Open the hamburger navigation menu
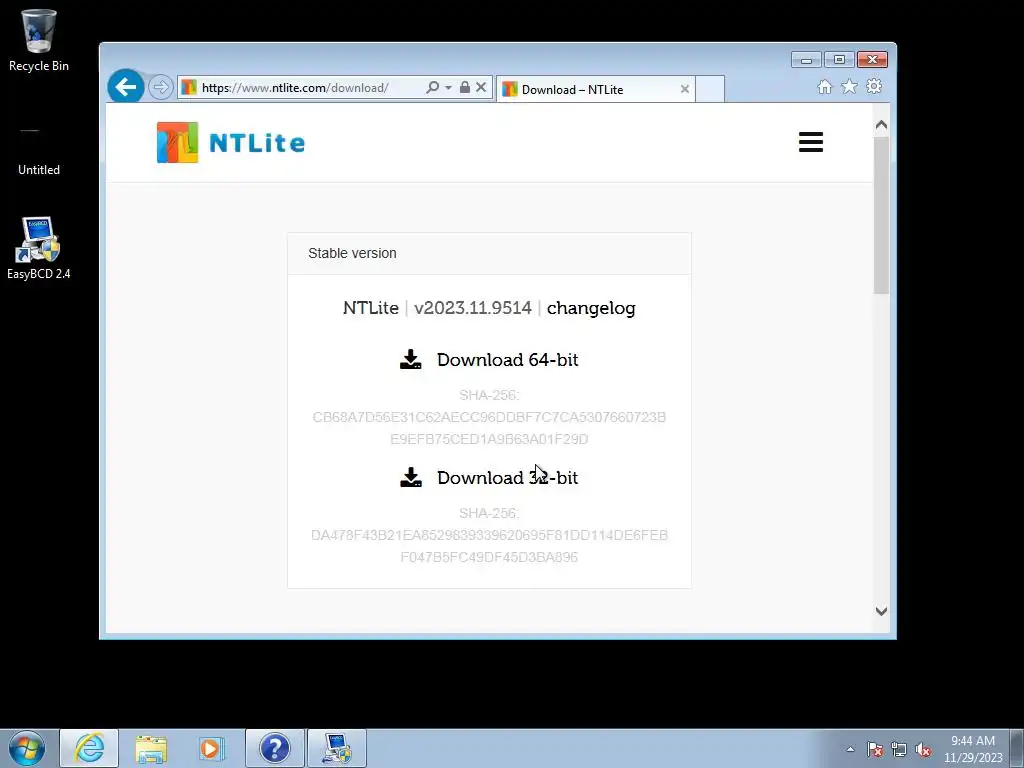 810,142
